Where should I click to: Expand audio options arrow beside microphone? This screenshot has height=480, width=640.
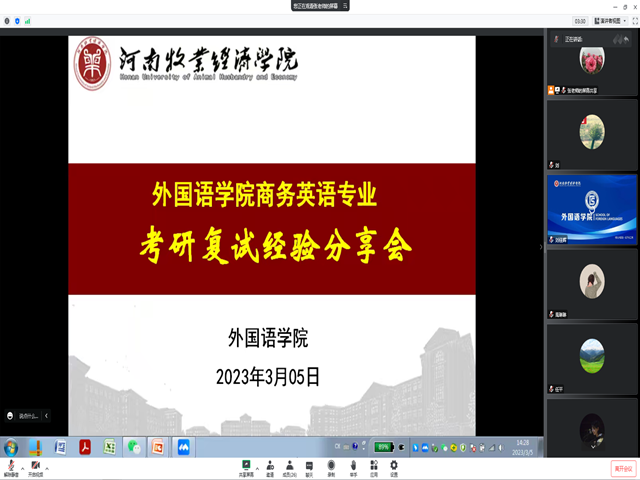[x=22, y=466]
